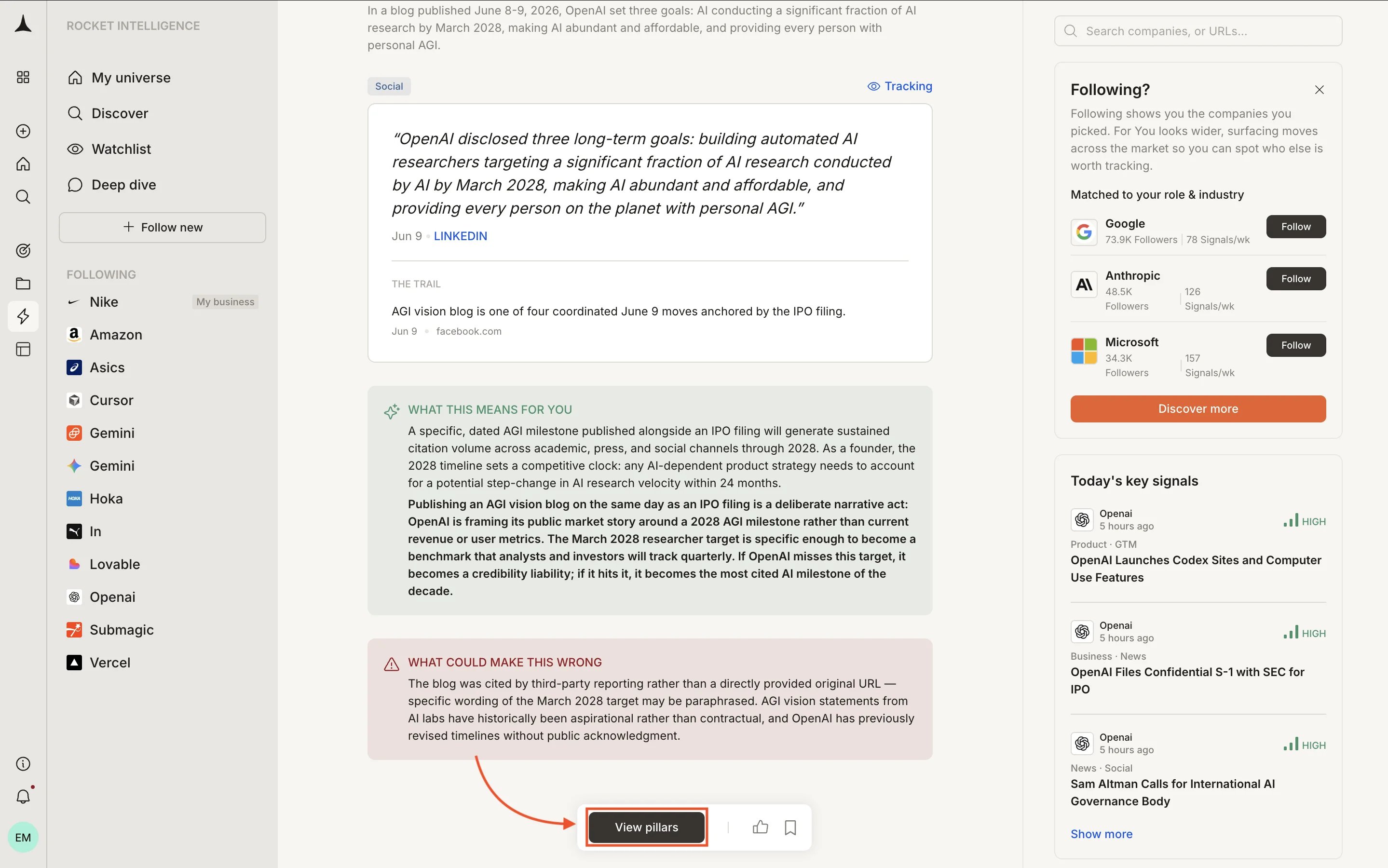Click the View pillars button
This screenshot has height=868, width=1388.
(x=646, y=827)
